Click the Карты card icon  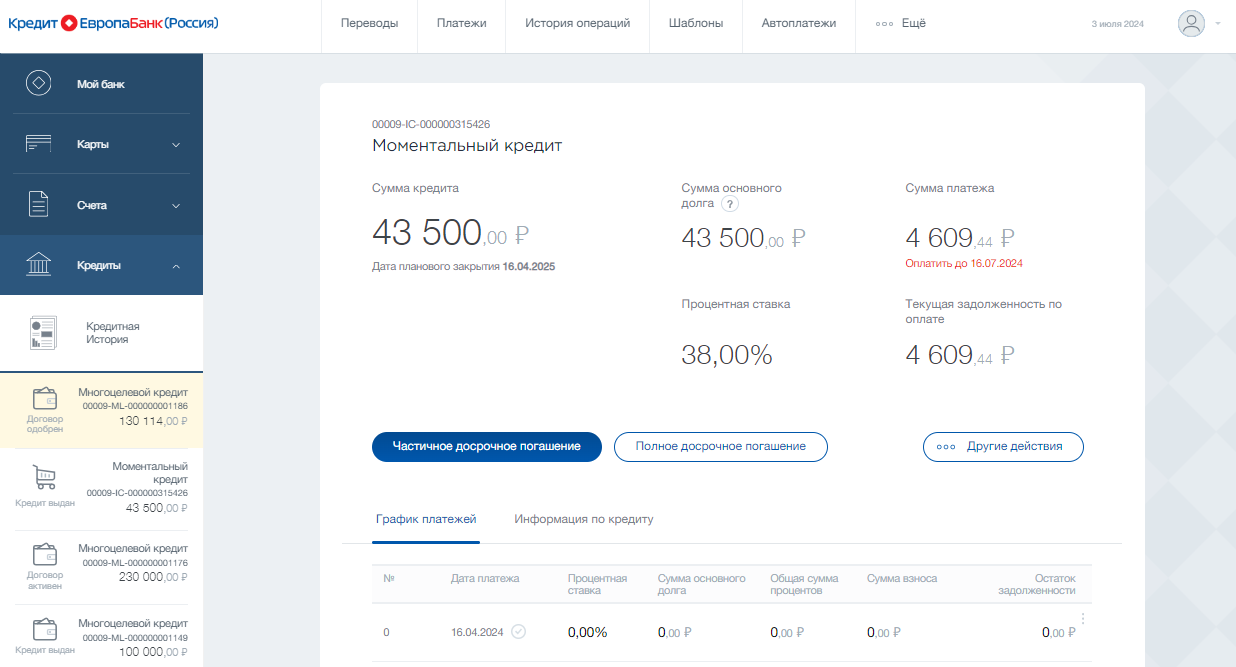tap(38, 144)
